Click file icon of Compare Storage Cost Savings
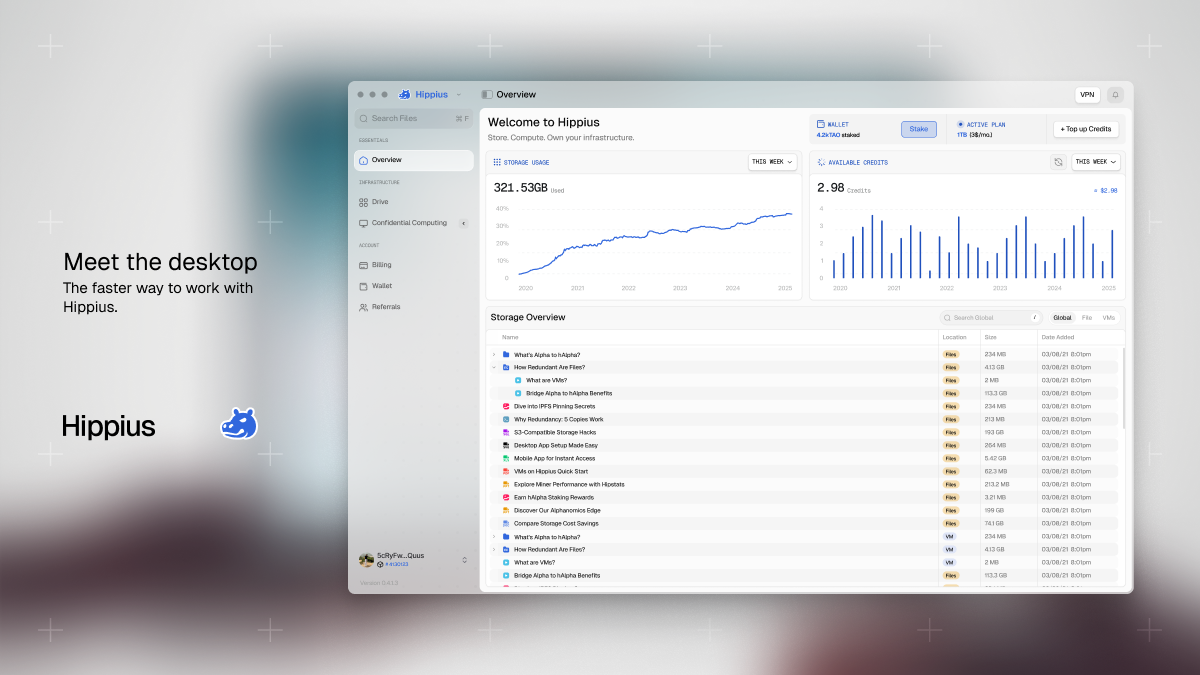 506,523
